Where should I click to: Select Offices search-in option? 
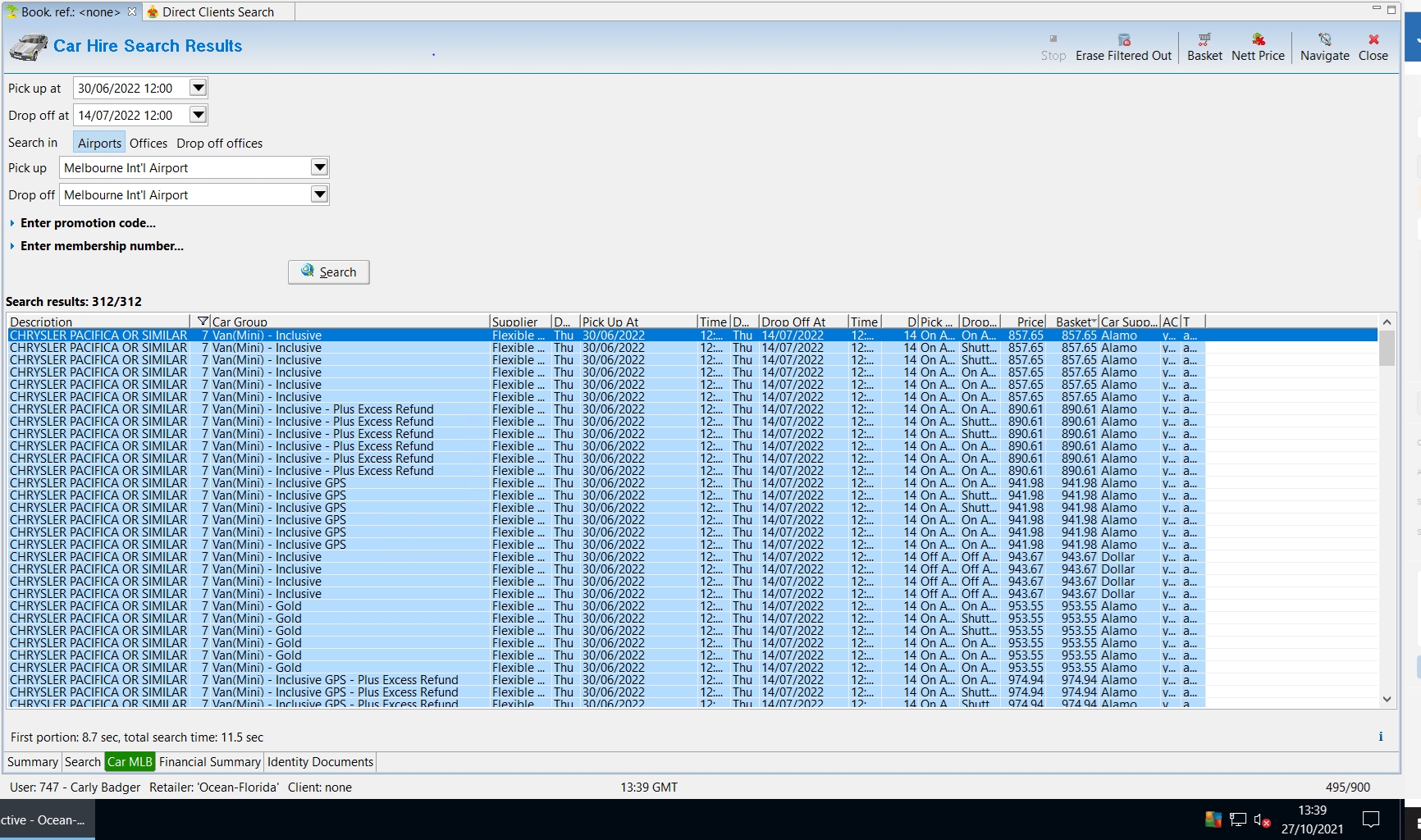(x=148, y=143)
